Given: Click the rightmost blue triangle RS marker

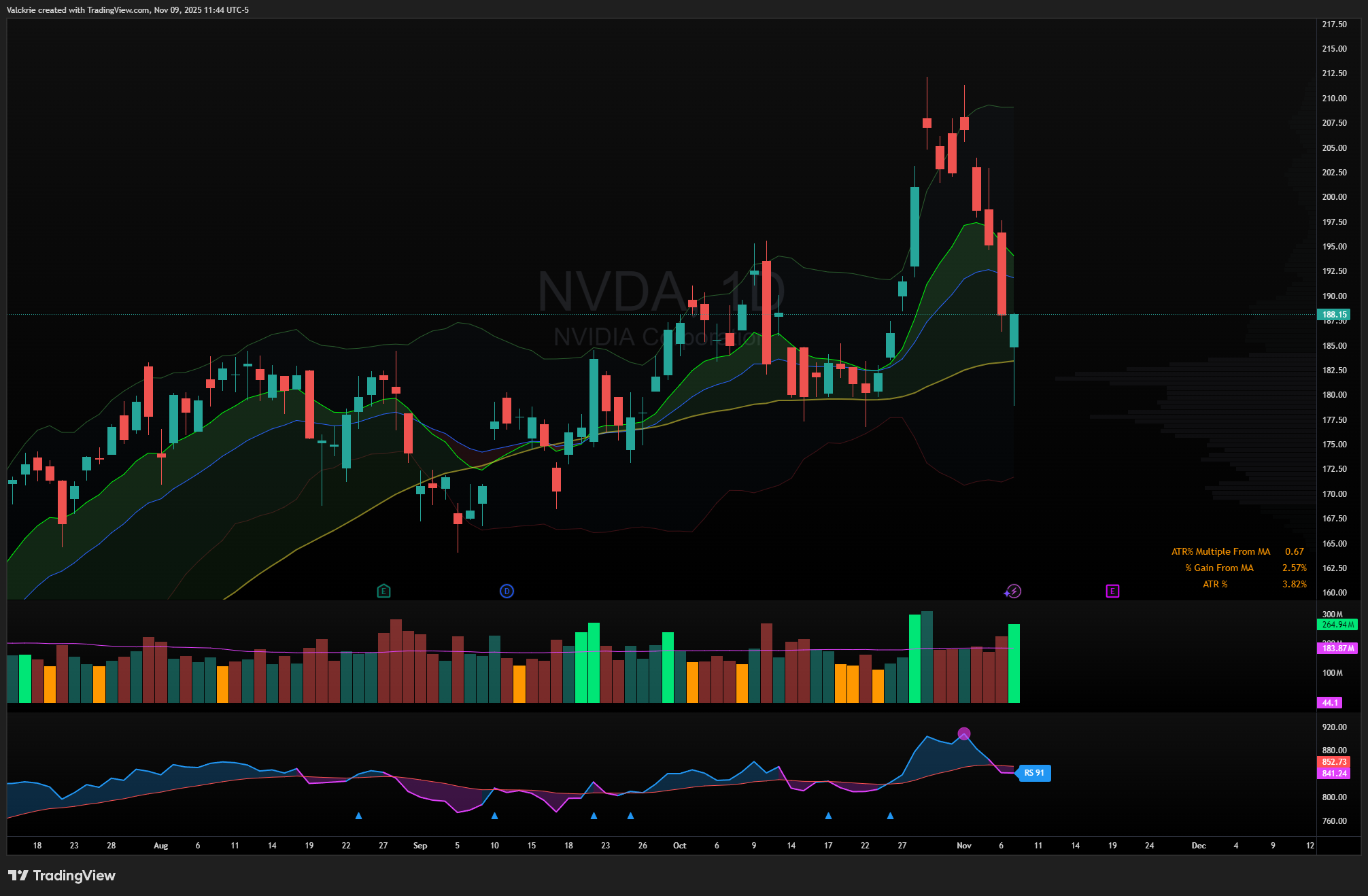Looking at the screenshot, I should 890,815.
